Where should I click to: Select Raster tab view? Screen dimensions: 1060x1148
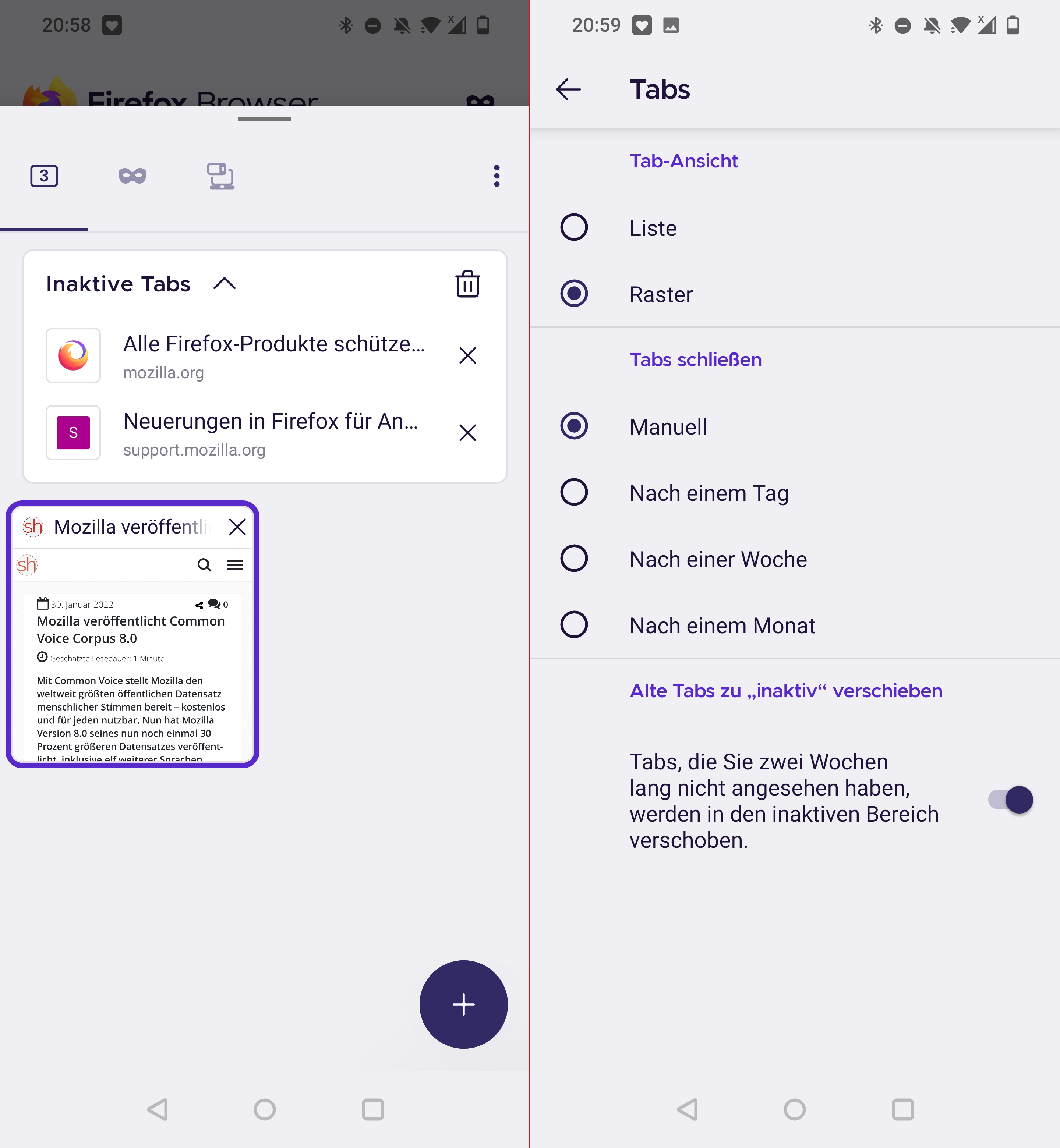tap(795, 294)
